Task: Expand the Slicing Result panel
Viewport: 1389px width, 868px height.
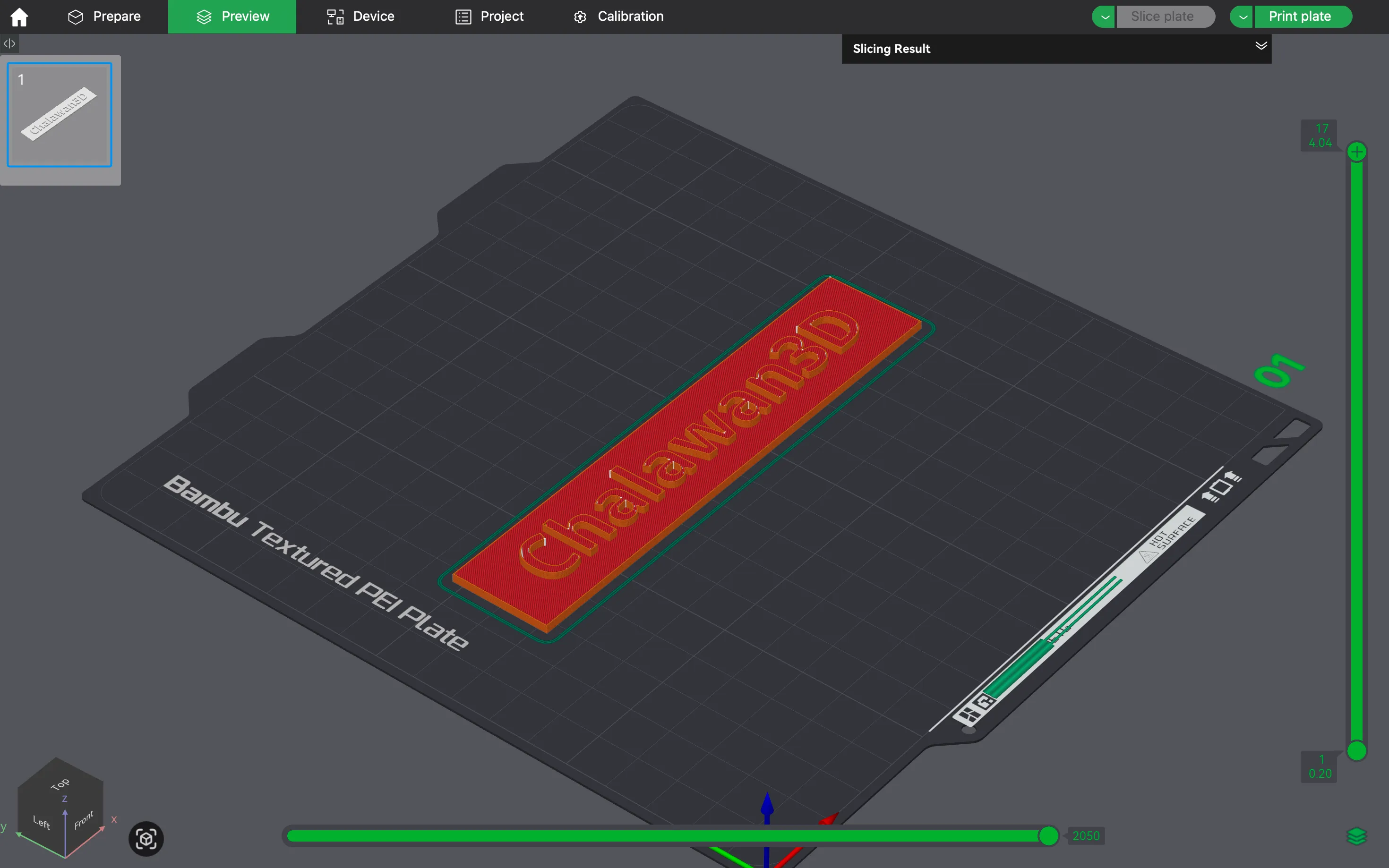Action: (1260, 46)
